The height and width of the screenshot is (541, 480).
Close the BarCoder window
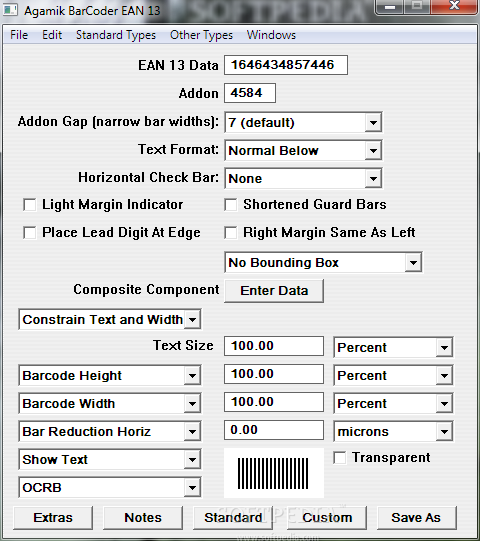point(455,7)
